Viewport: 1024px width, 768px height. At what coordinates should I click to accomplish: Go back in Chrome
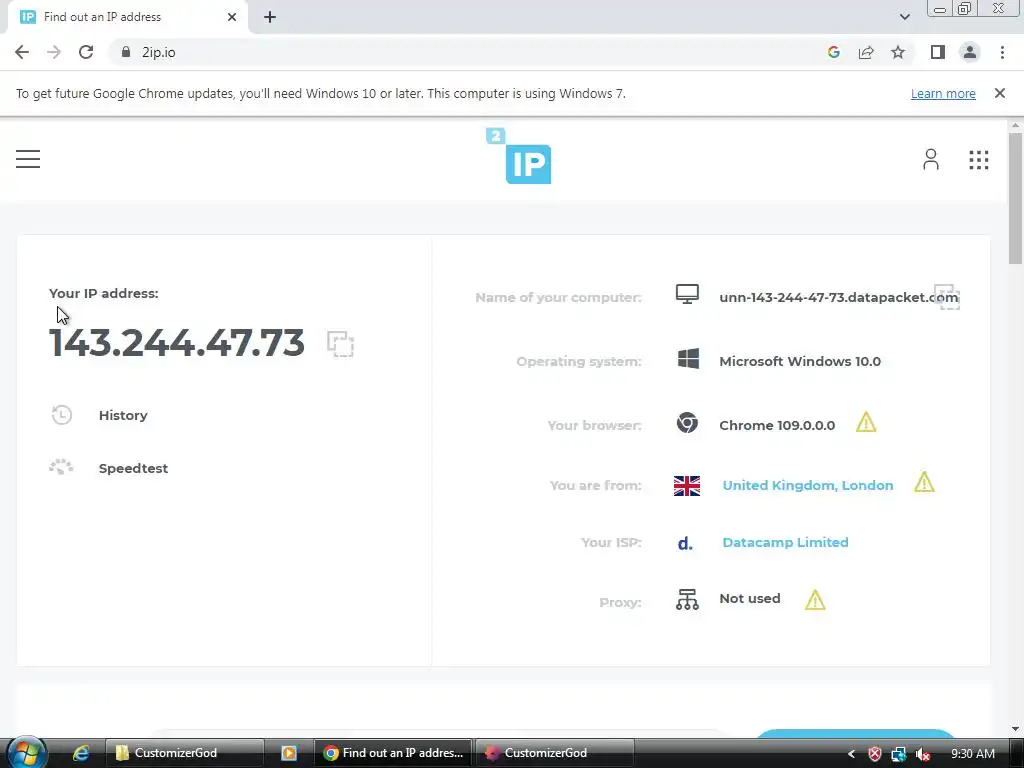click(x=22, y=52)
